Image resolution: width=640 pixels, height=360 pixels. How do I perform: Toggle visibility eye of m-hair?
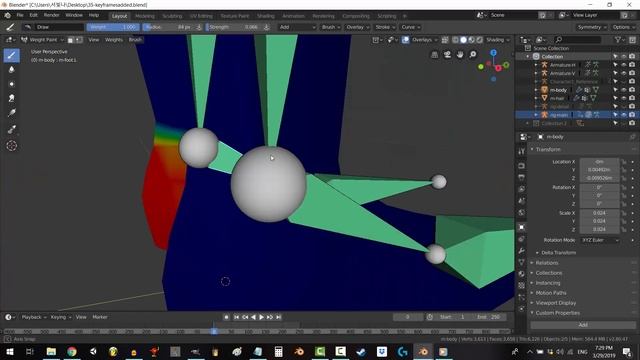[623, 98]
